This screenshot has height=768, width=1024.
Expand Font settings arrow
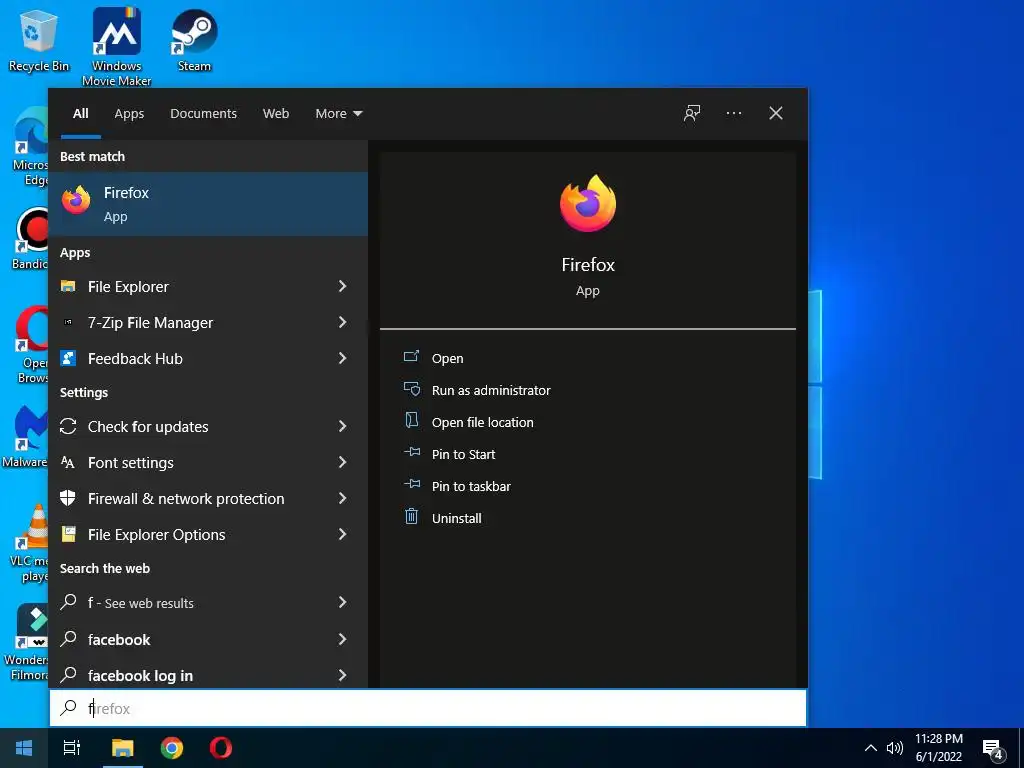coord(342,462)
